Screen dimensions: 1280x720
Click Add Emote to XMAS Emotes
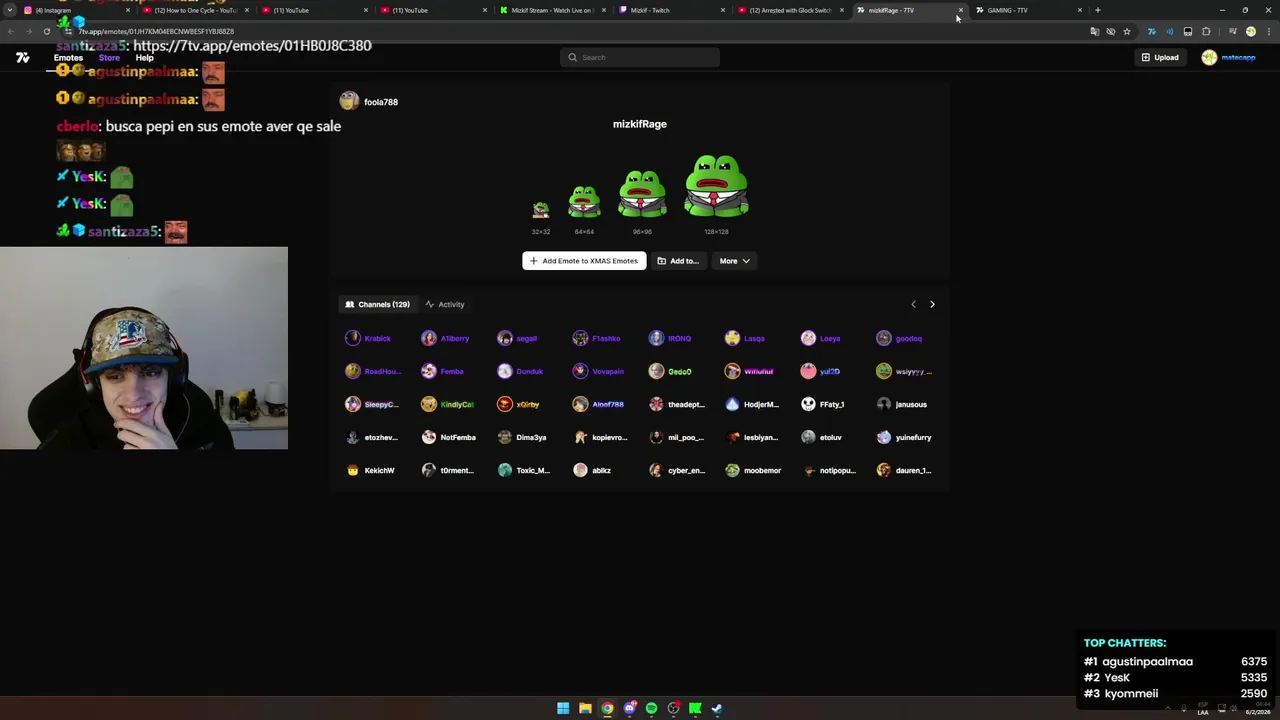[x=584, y=261]
